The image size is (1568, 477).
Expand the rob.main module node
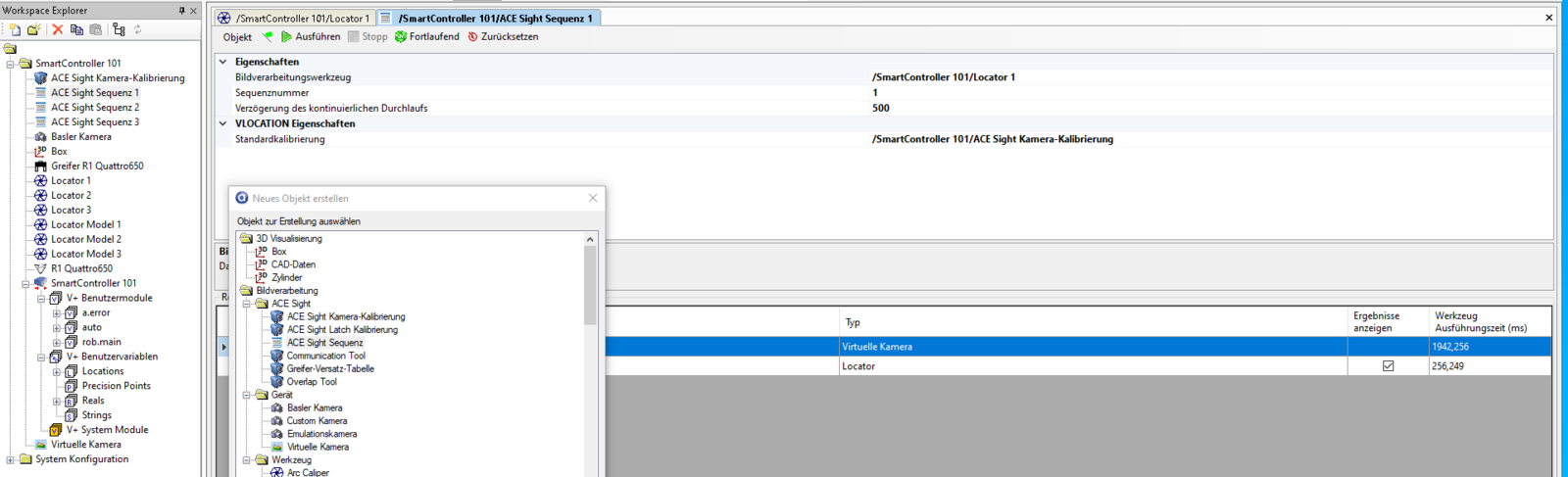pos(57,343)
